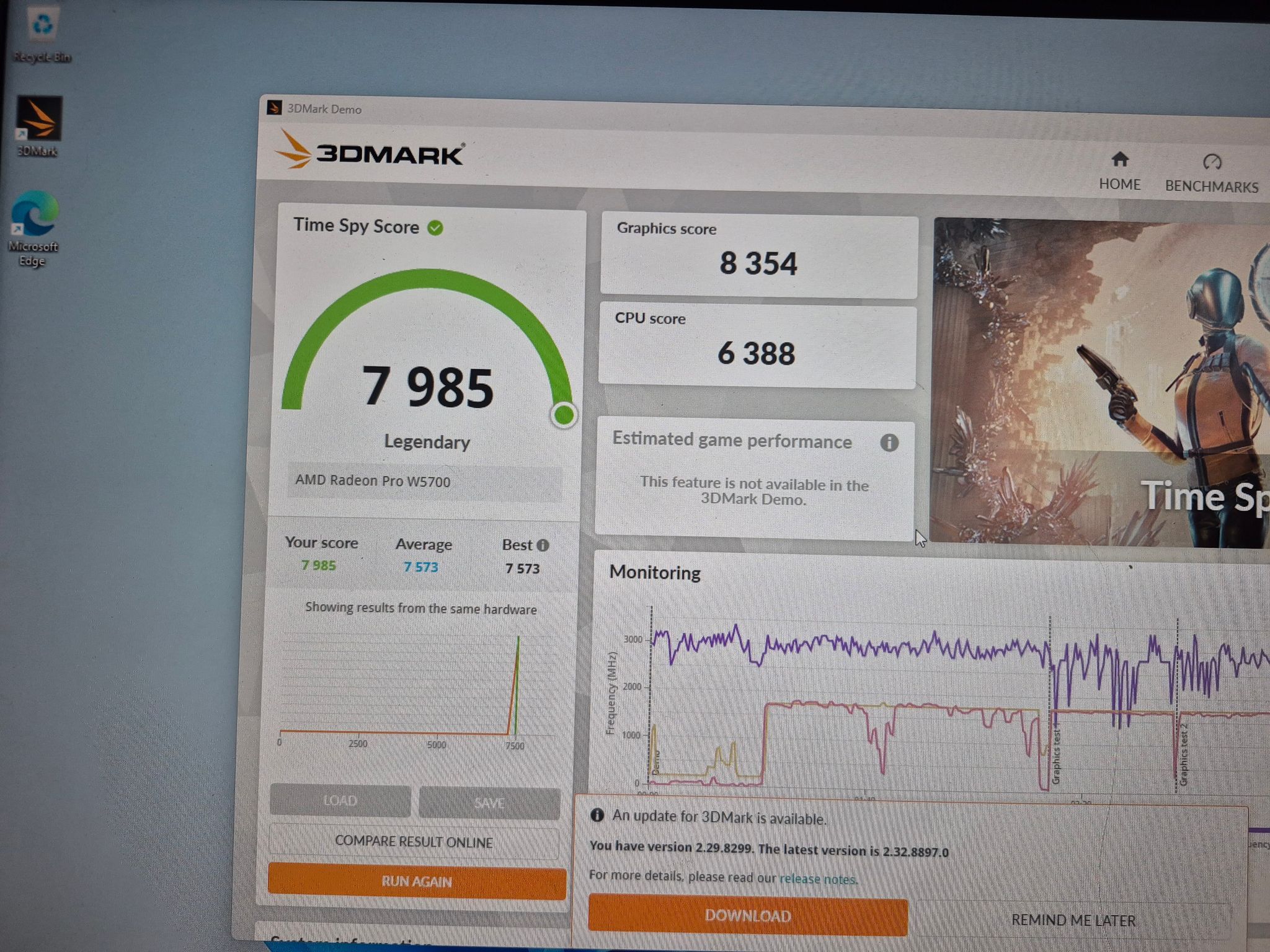This screenshot has height=952, width=1270.
Task: Click the orange RUN AGAIN button
Action: (x=417, y=882)
